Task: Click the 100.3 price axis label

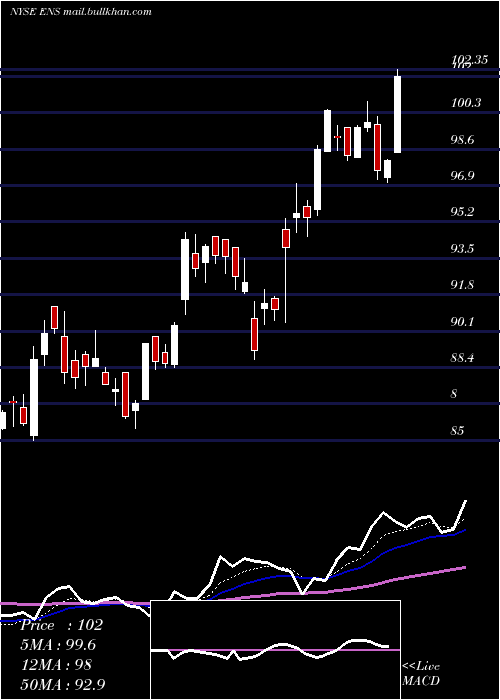Action: [466, 103]
